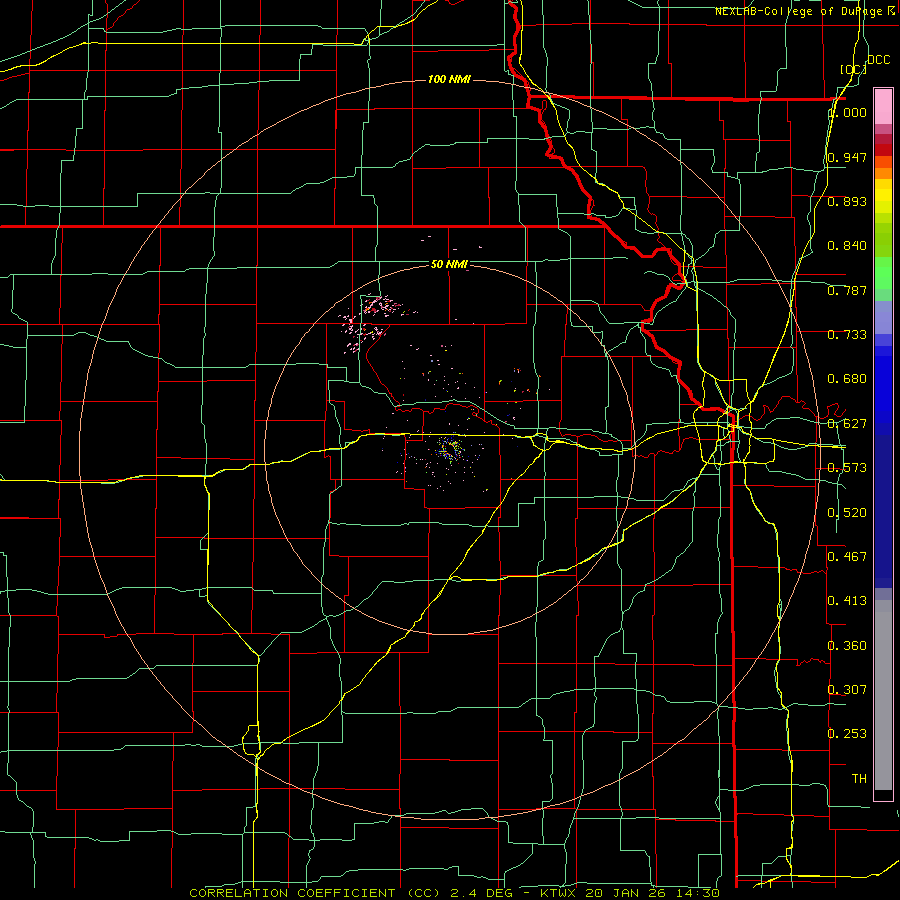Click the 0.413 color scale value
The width and height of the screenshot is (900, 900).
[x=847, y=601]
